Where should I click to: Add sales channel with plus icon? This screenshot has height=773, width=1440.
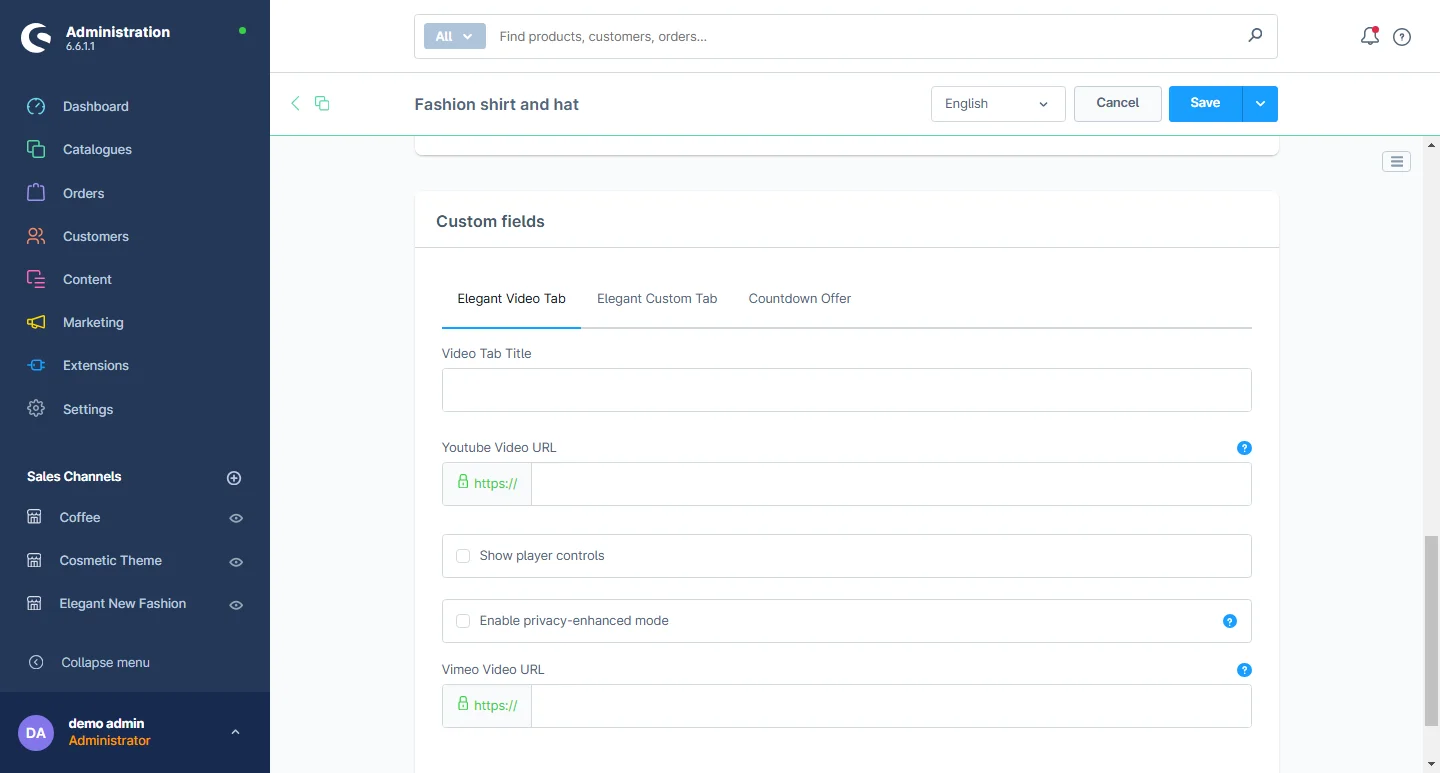point(234,478)
